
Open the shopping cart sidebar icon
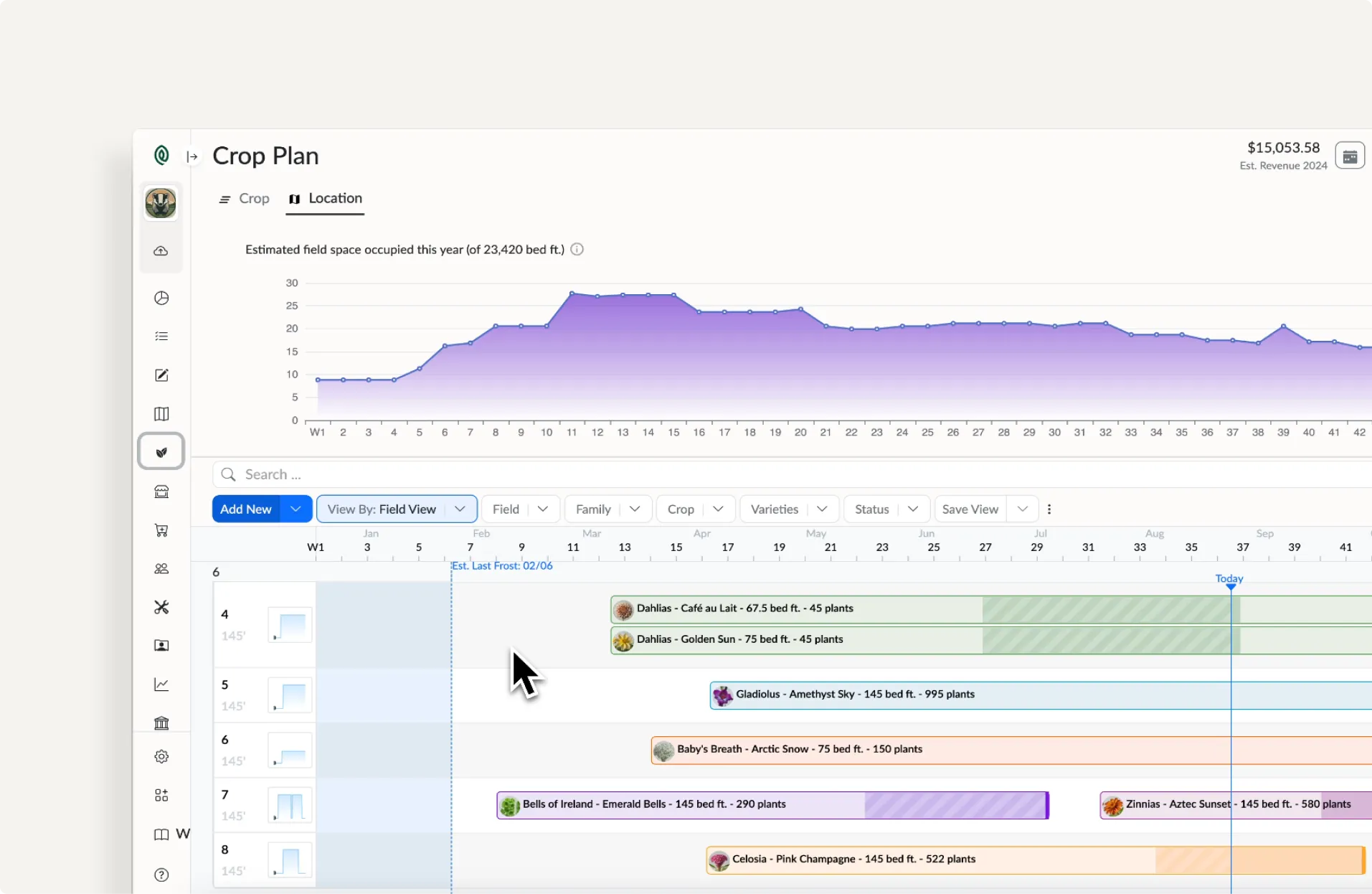click(x=161, y=530)
